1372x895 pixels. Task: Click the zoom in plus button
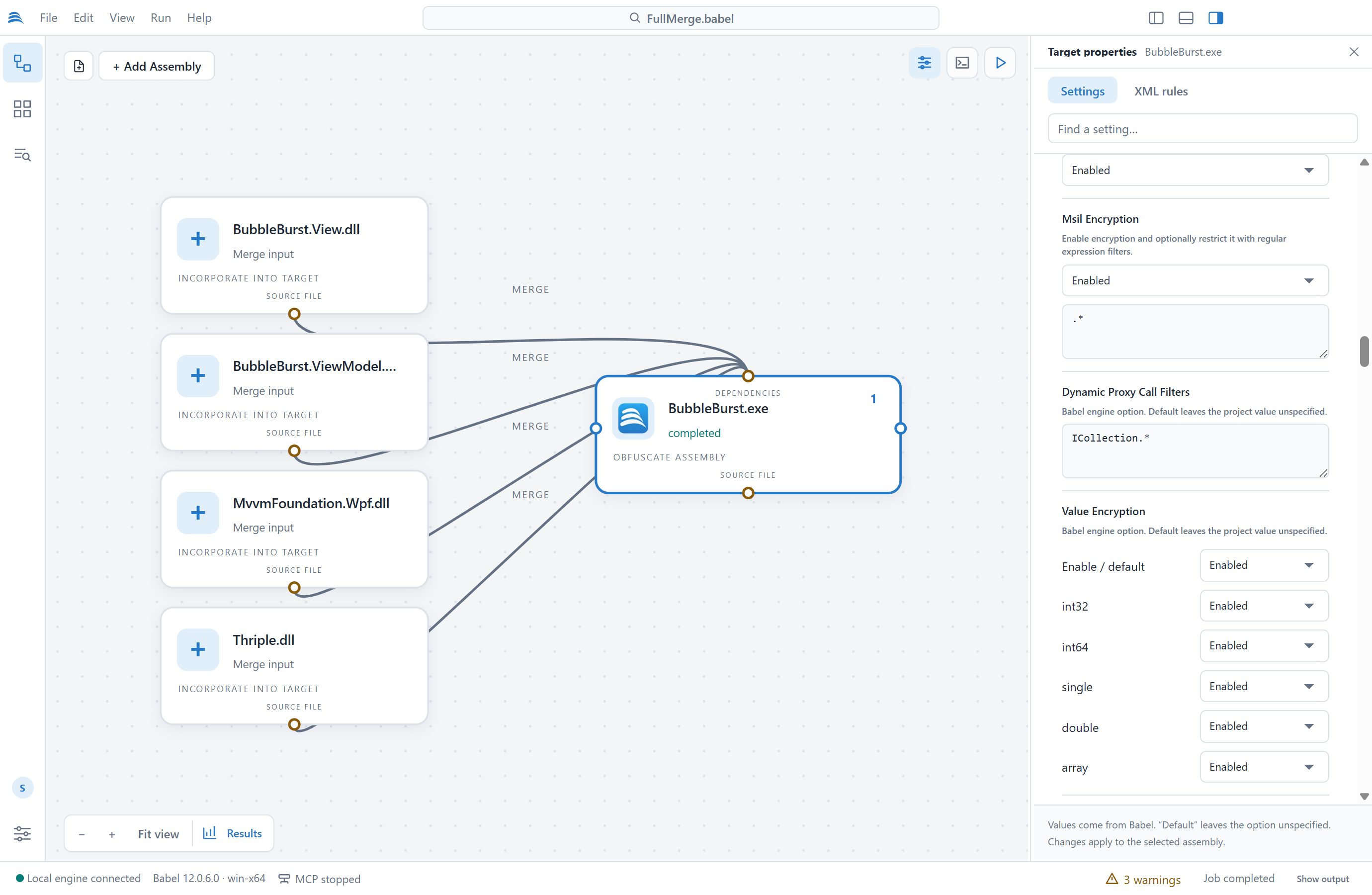112,834
